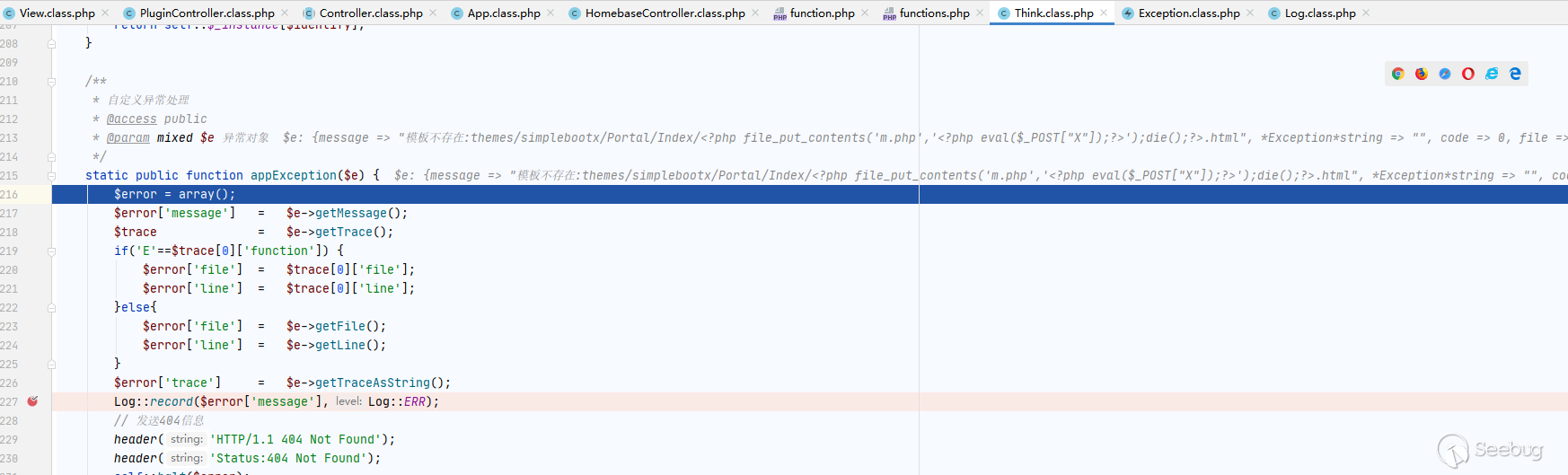Open page in Opera browser icon
Viewport: 1568px width, 475px height.
[1467, 74]
